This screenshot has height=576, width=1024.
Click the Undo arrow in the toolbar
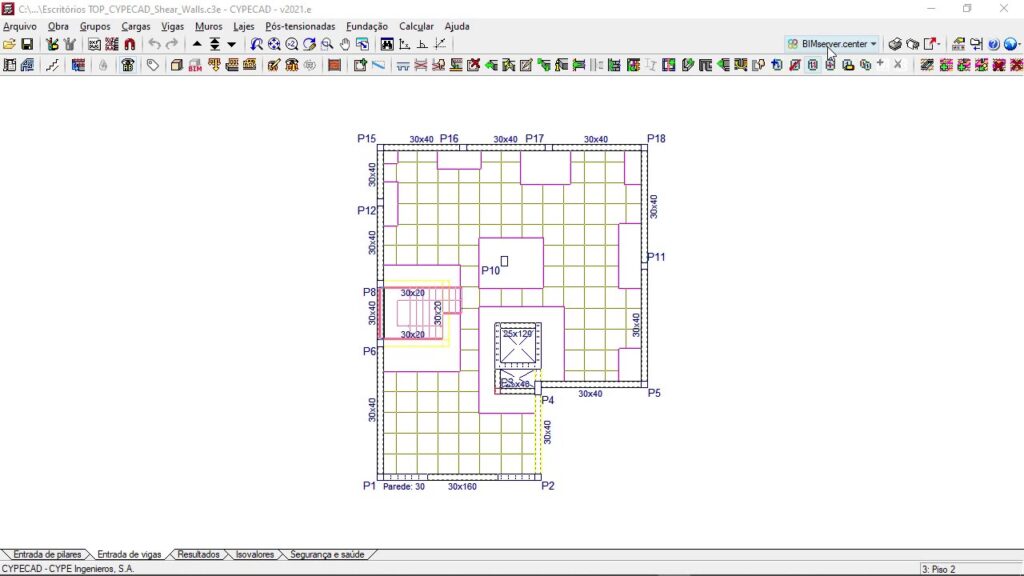154,44
